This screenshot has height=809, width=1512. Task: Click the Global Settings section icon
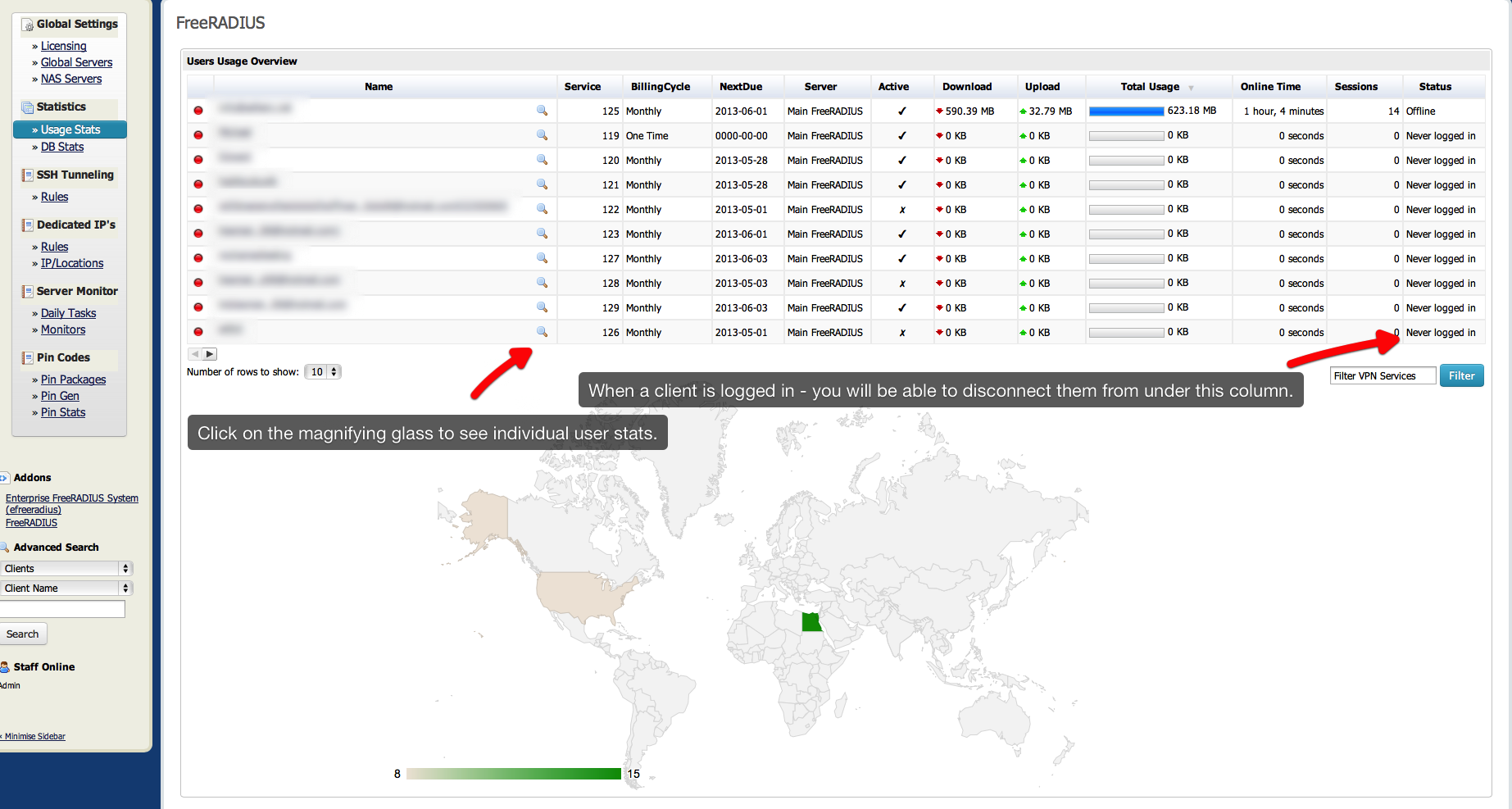[x=28, y=25]
